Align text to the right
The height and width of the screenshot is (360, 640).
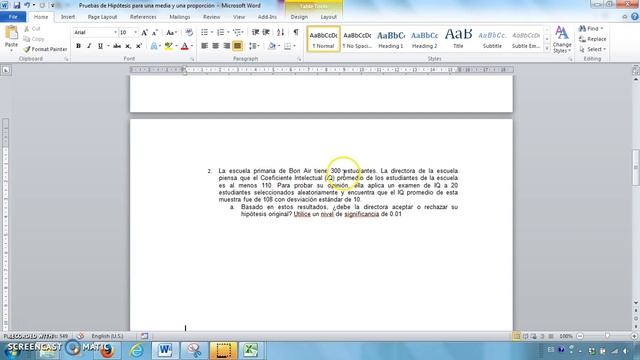point(226,46)
